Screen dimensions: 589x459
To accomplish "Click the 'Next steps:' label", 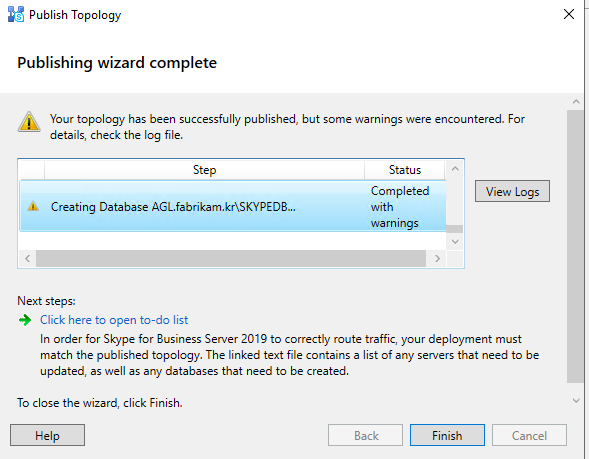I will click(x=46, y=301).
